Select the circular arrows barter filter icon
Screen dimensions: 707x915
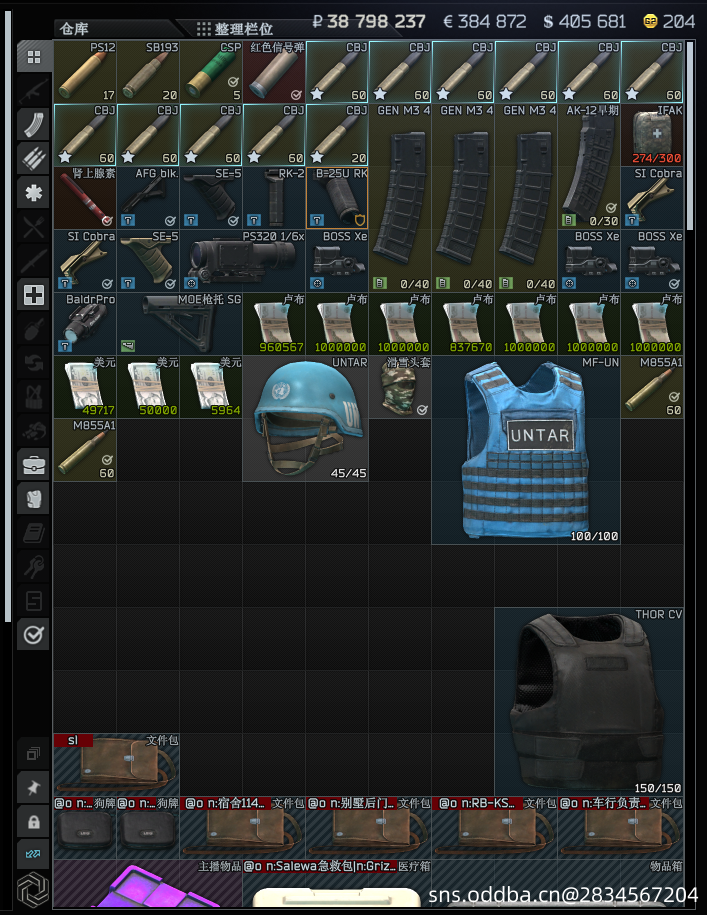point(34,362)
